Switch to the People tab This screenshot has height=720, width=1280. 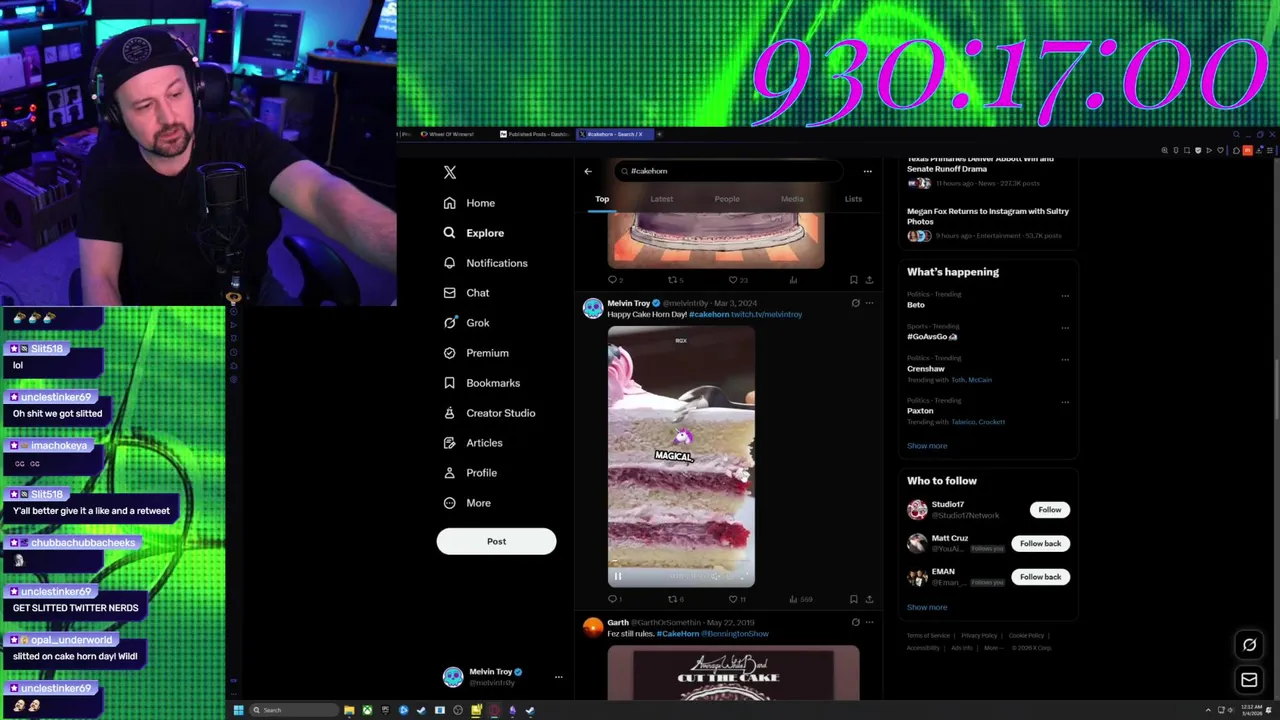pyautogui.click(x=727, y=199)
